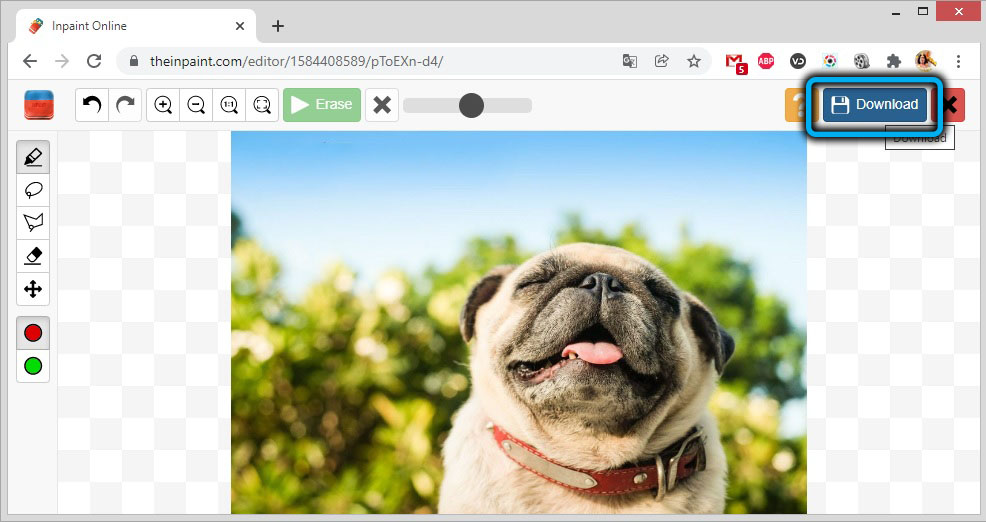Viewport: 986px width, 522px height.
Task: Close editor with the red X button
Action: tap(953, 104)
